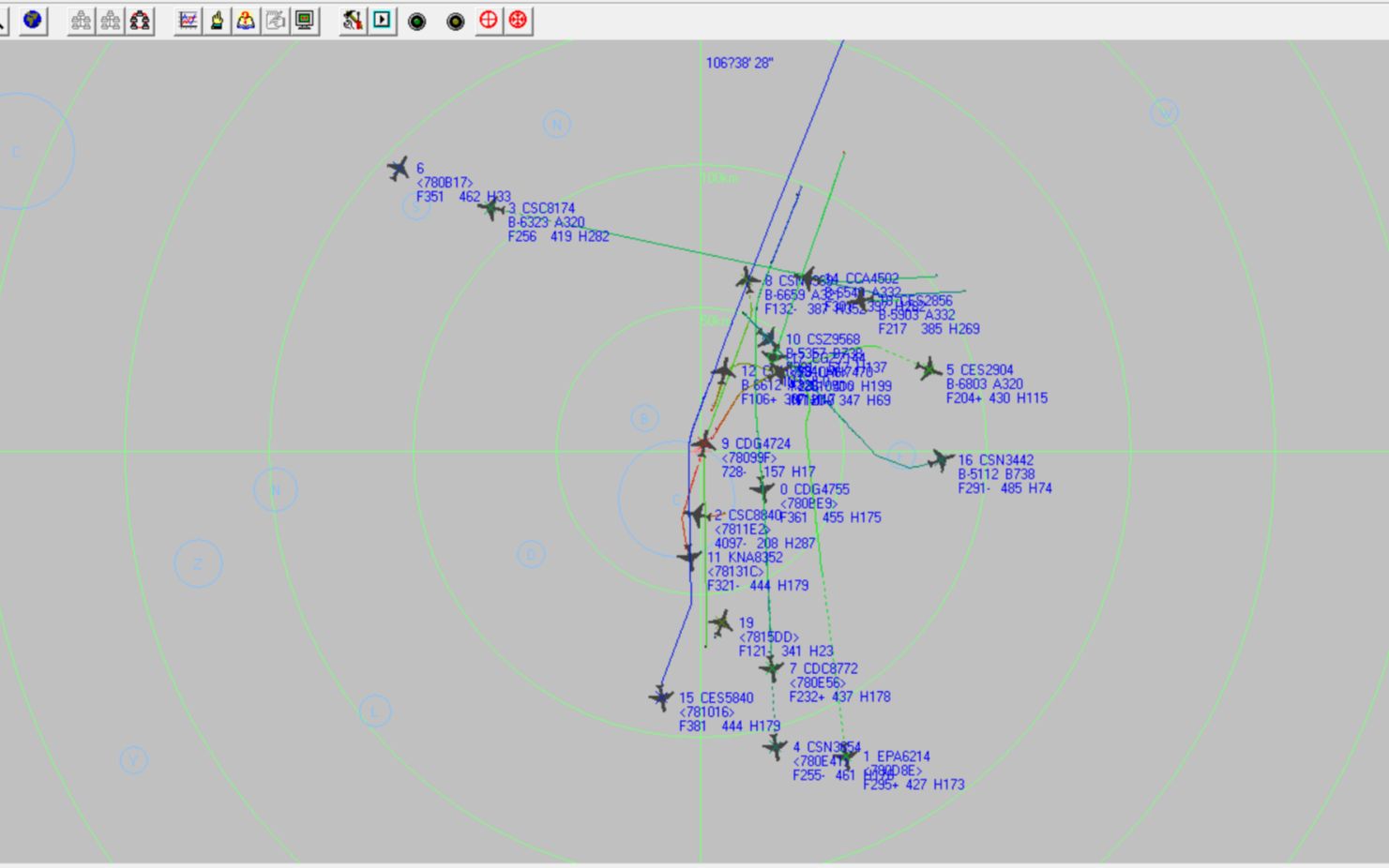Open the line chart graph tool
1389x868 pixels.
(x=189, y=20)
